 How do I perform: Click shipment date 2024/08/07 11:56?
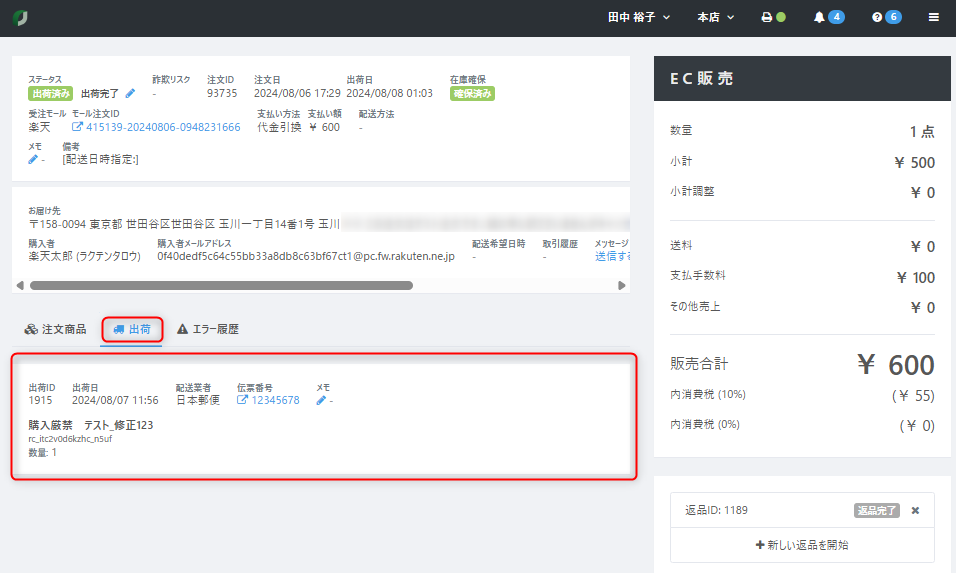point(115,400)
